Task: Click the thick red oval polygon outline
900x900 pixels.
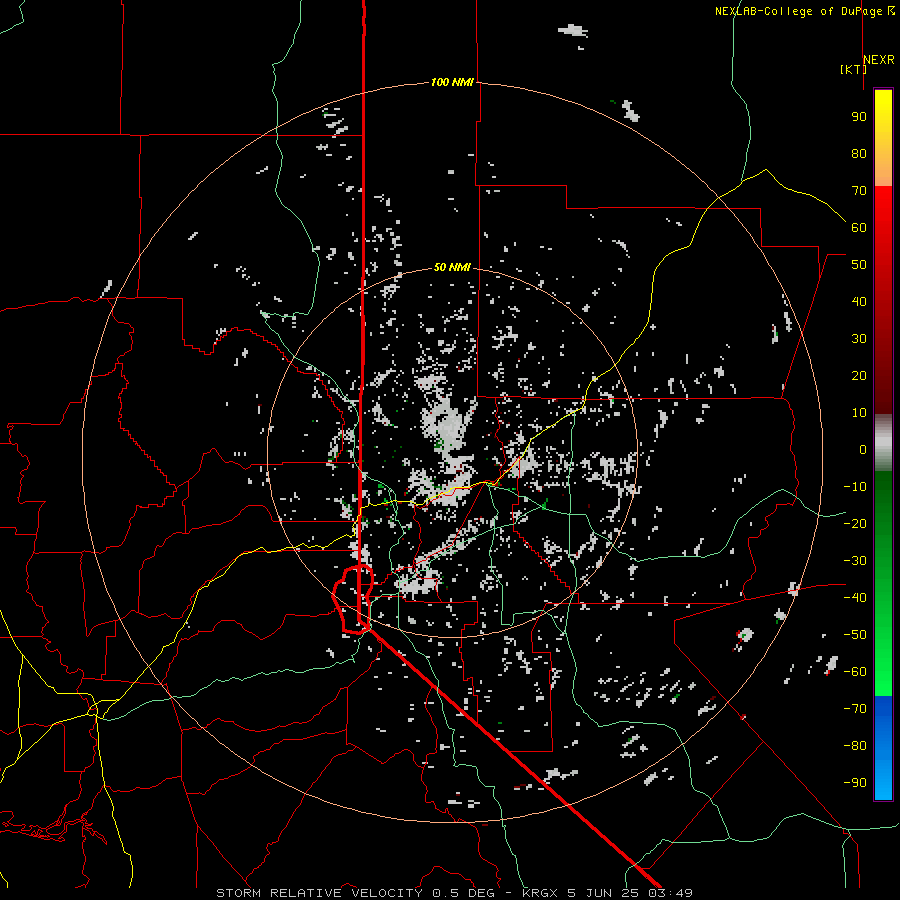Action: point(352,599)
